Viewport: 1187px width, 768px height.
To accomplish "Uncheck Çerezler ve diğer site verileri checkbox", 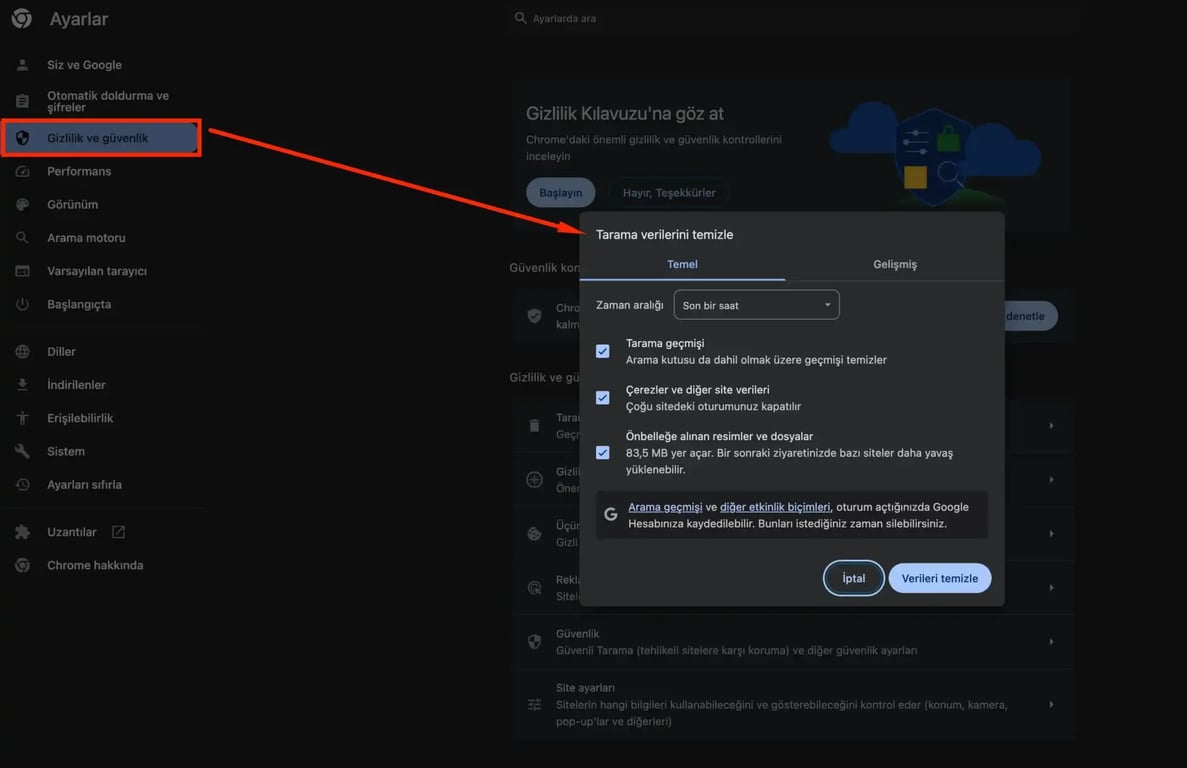I will pyautogui.click(x=603, y=398).
